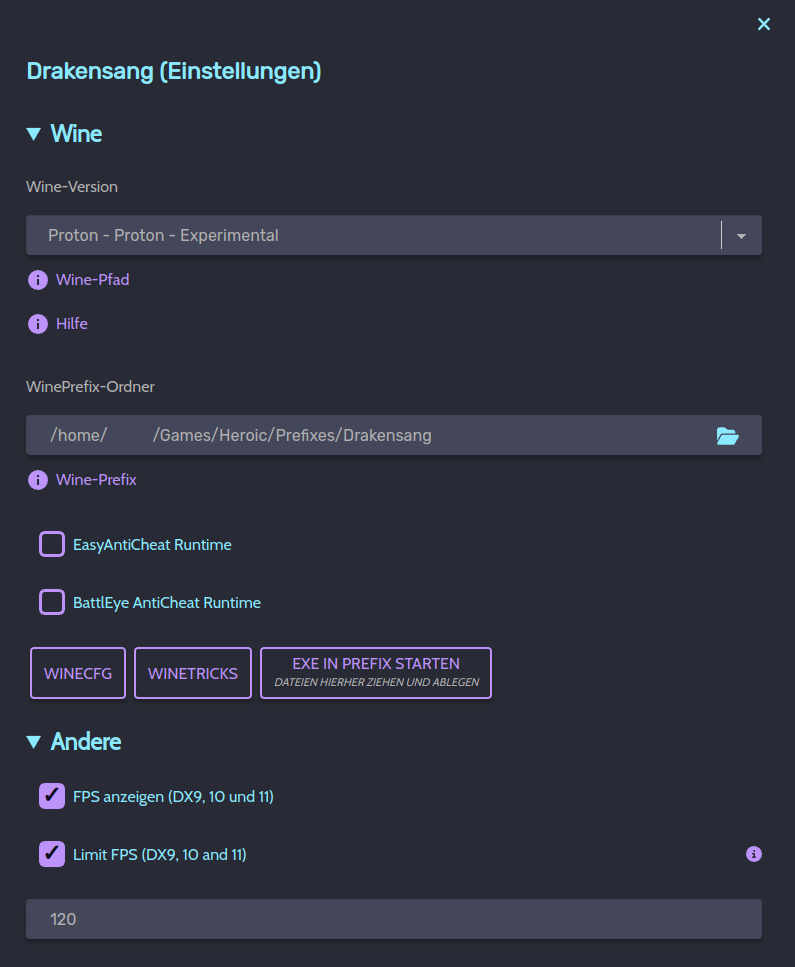
Task: Click the WinePrefix-Ordner path field
Action: point(370,436)
